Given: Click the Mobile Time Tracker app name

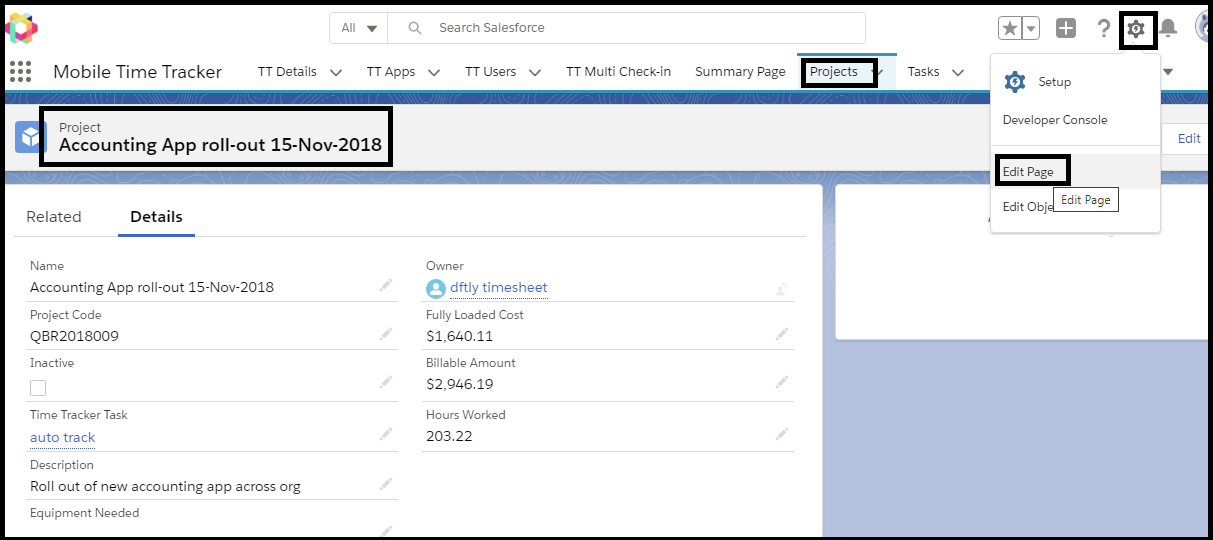Looking at the screenshot, I should click(137, 71).
